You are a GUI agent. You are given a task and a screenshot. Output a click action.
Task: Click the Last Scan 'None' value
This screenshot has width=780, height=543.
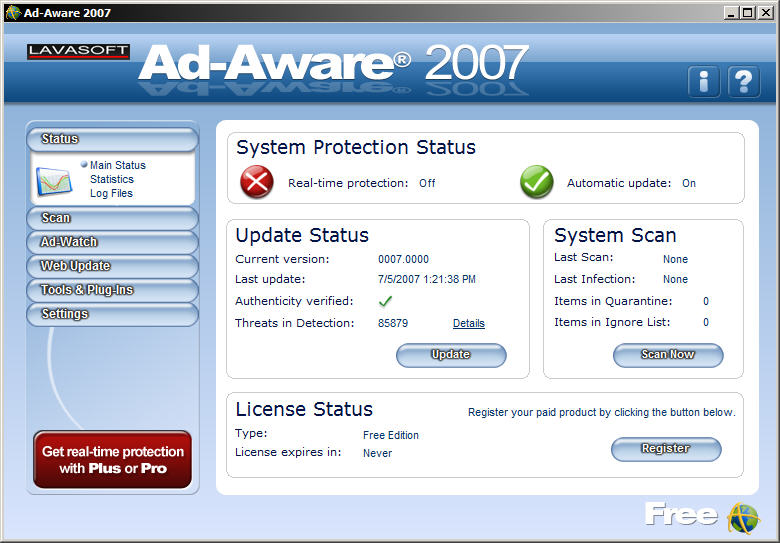pos(676,259)
